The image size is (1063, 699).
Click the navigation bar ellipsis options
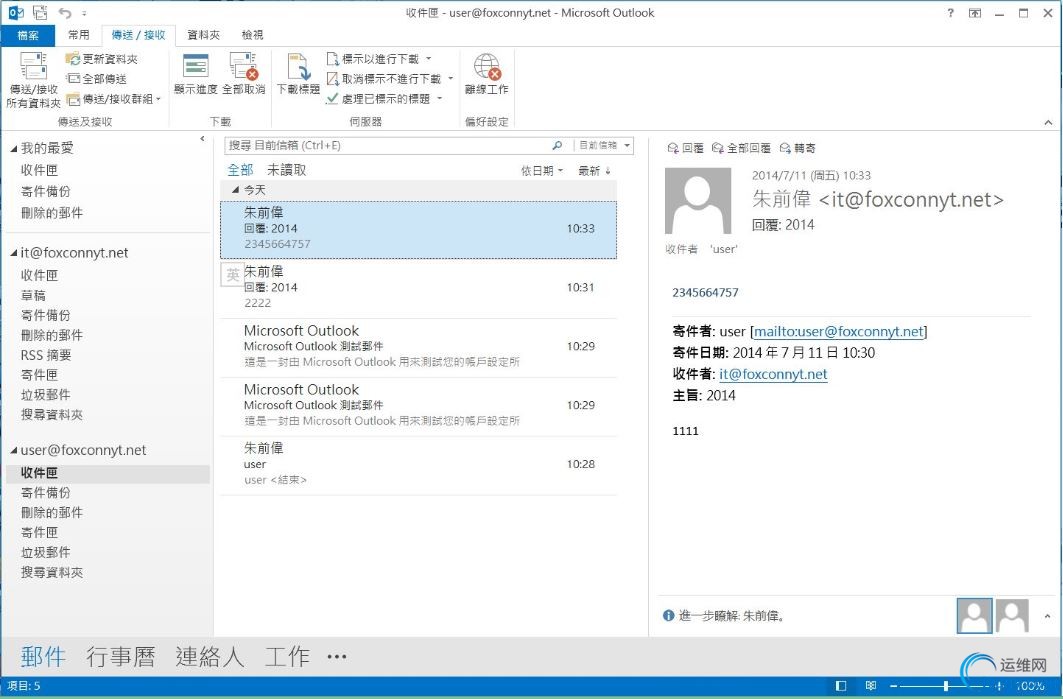pos(337,656)
